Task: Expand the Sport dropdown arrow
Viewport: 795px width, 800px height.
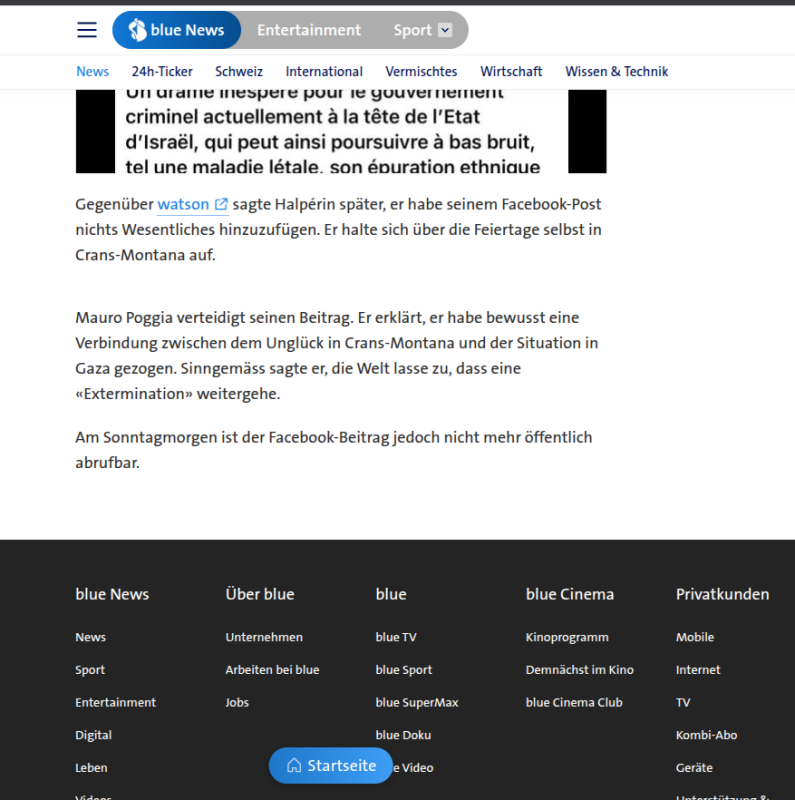Action: [x=445, y=30]
